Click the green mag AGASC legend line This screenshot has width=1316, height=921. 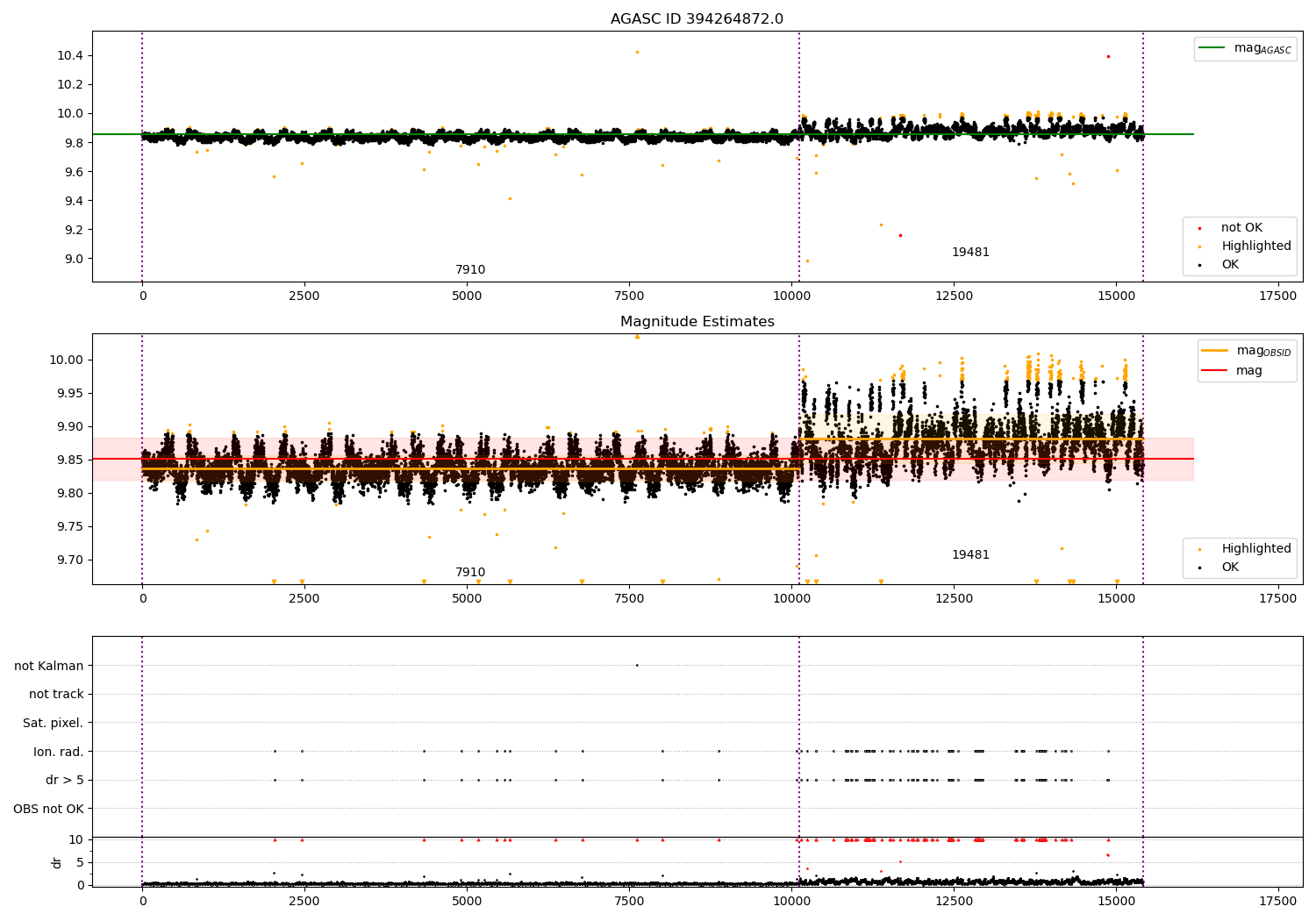pyautogui.click(x=1214, y=48)
